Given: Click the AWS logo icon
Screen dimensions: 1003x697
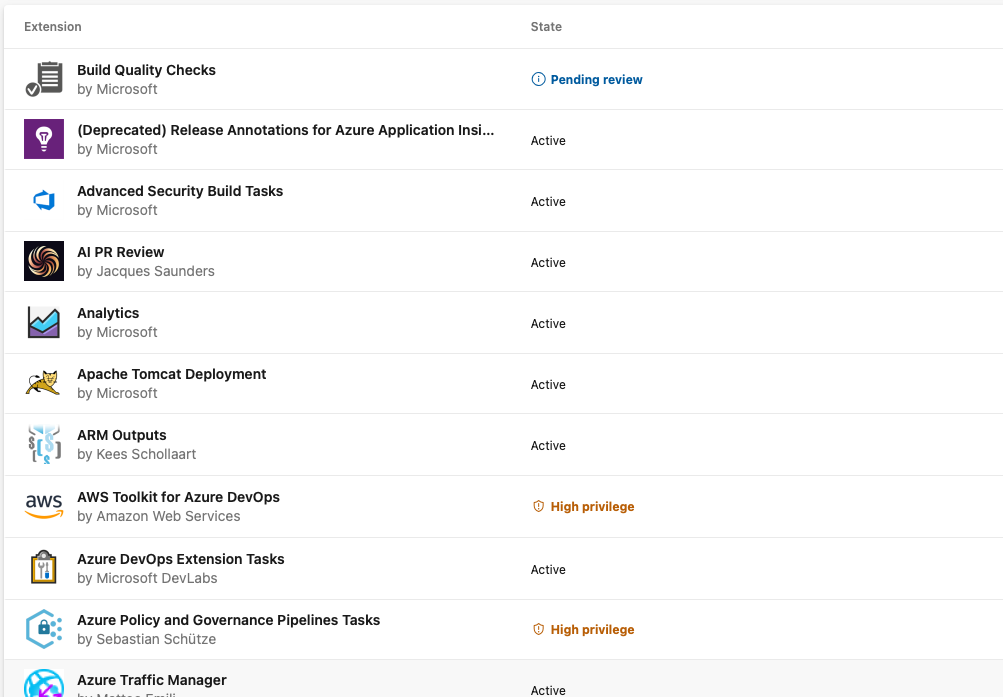Looking at the screenshot, I should click(x=43, y=506).
